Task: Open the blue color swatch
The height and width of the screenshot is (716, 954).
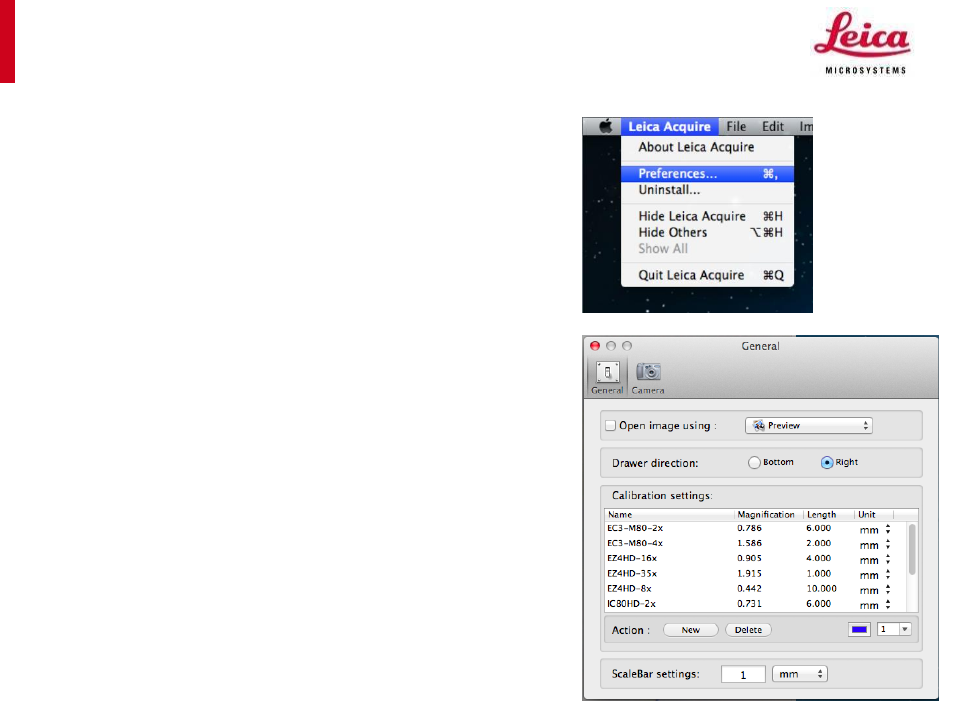Action: 859,629
